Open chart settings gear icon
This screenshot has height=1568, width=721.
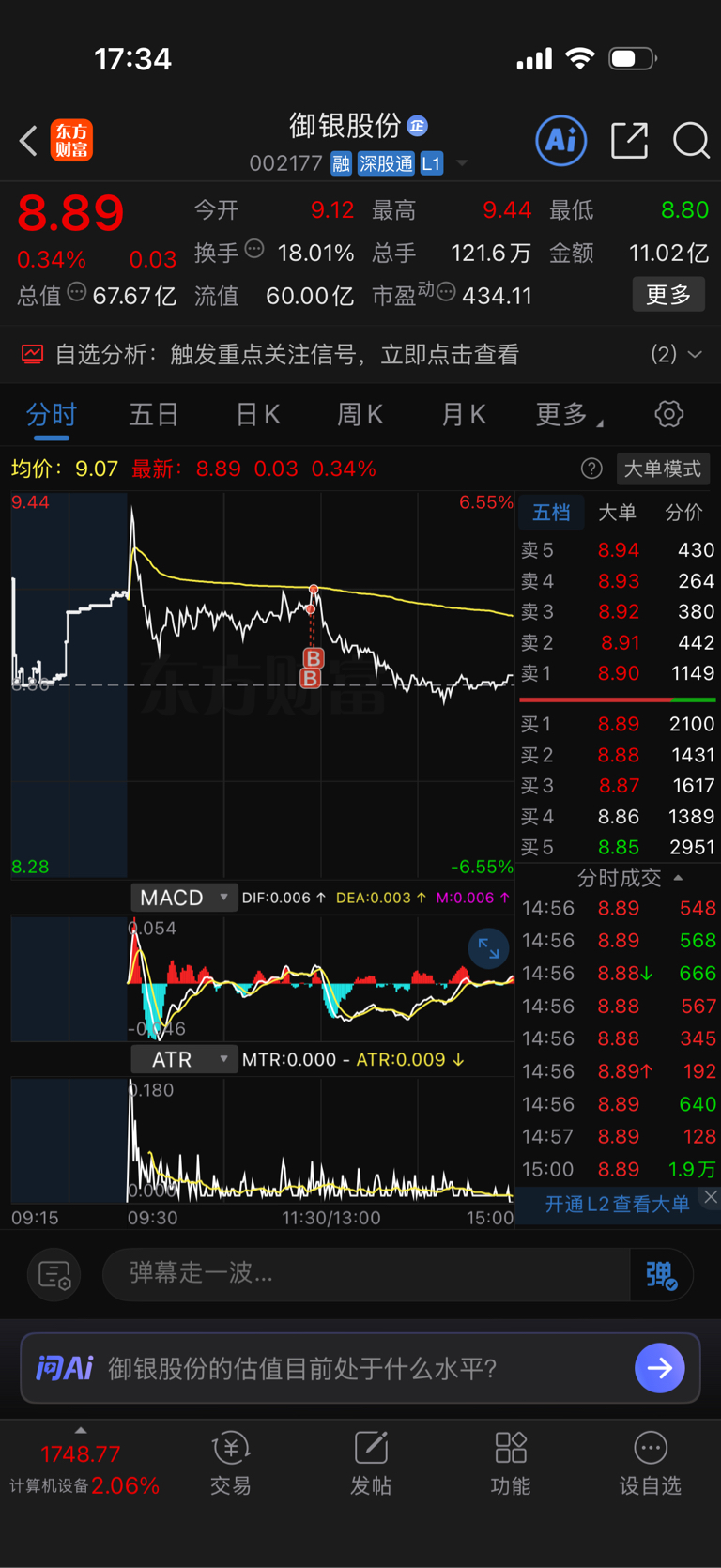pyautogui.click(x=668, y=414)
